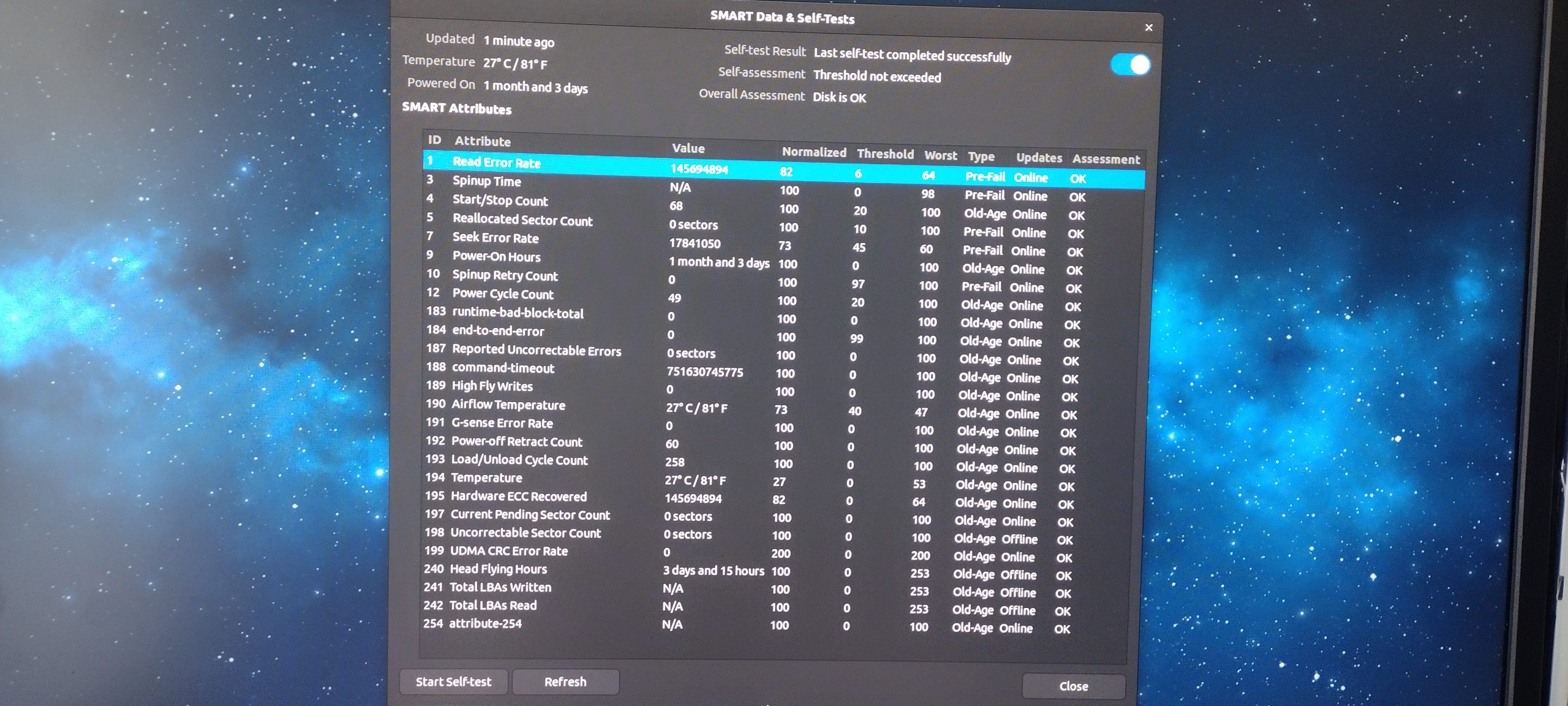The height and width of the screenshot is (706, 1568).
Task: Sort by the Value column header
Action: tap(688, 148)
